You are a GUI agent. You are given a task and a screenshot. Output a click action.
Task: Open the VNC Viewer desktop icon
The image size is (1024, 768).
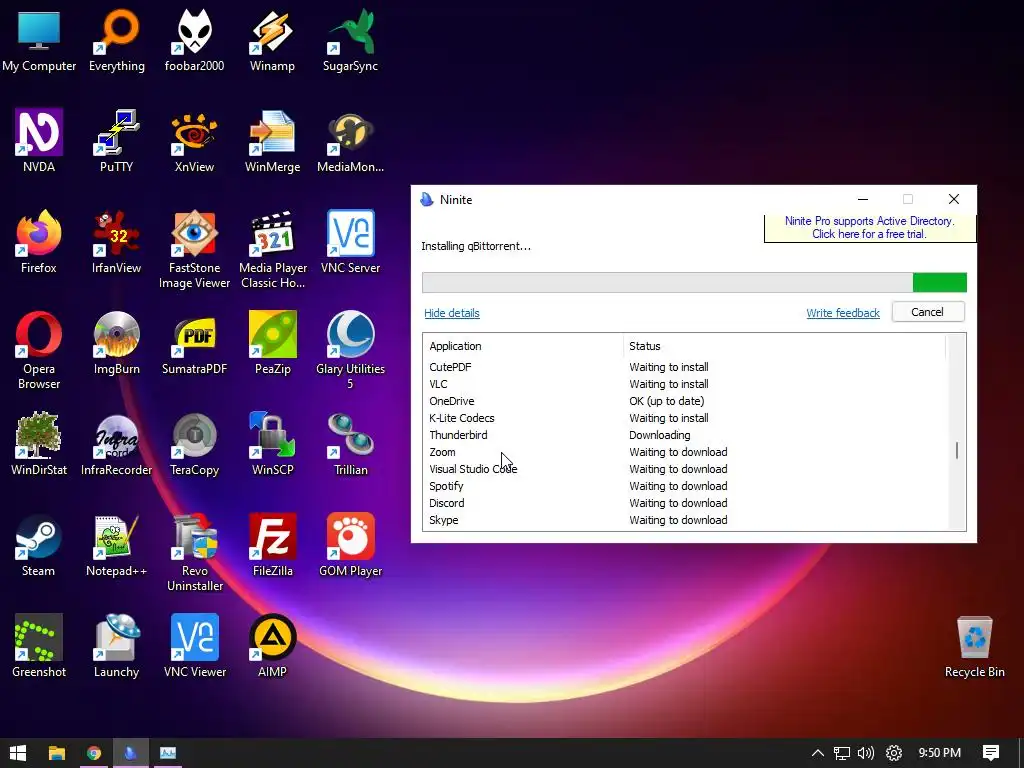pyautogui.click(x=195, y=647)
